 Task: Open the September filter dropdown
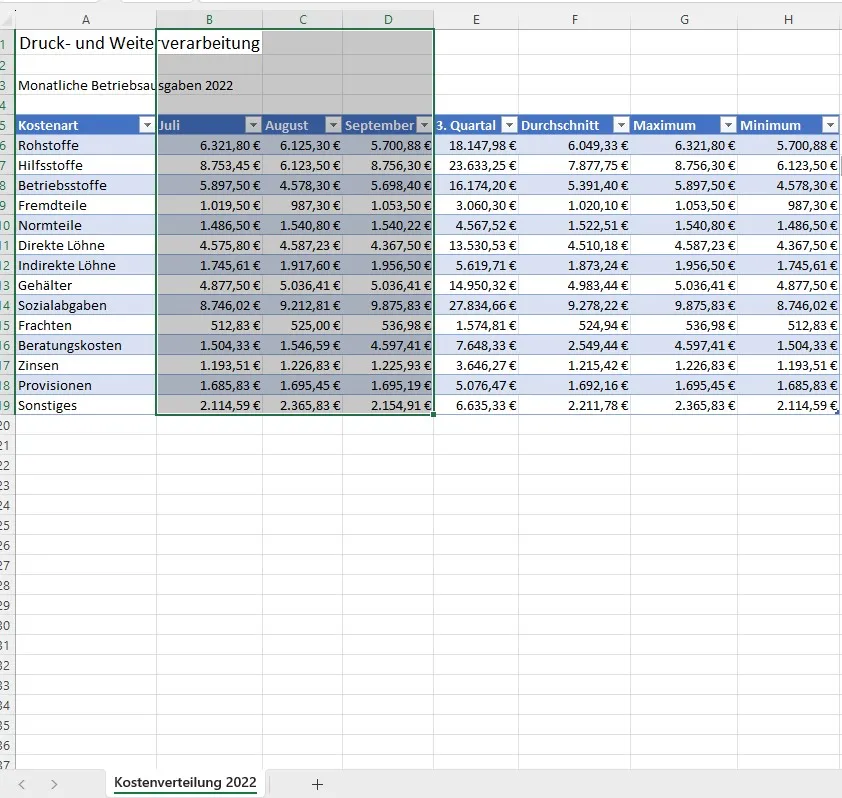coord(424,125)
